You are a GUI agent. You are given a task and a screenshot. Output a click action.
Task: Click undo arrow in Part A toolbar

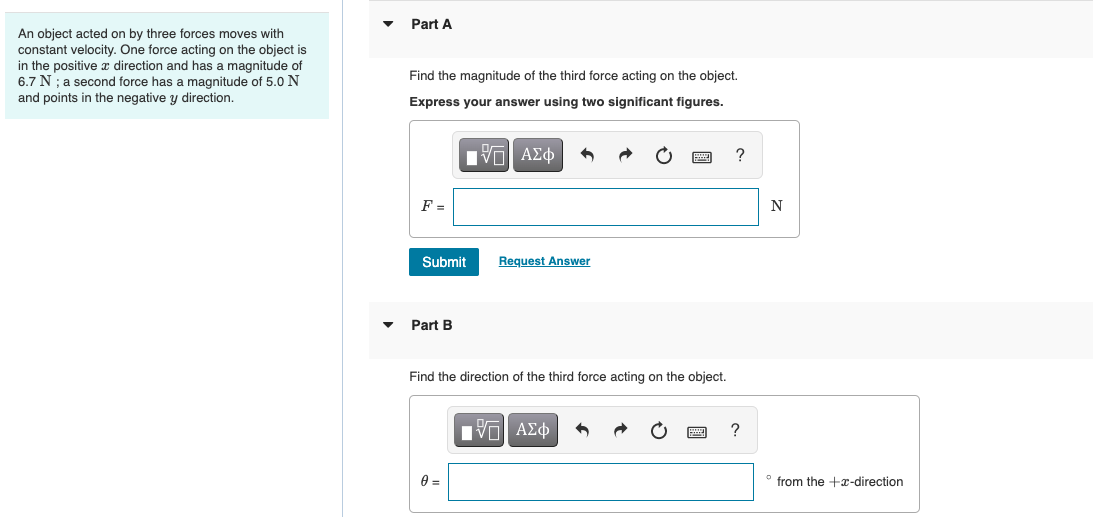tap(588, 155)
